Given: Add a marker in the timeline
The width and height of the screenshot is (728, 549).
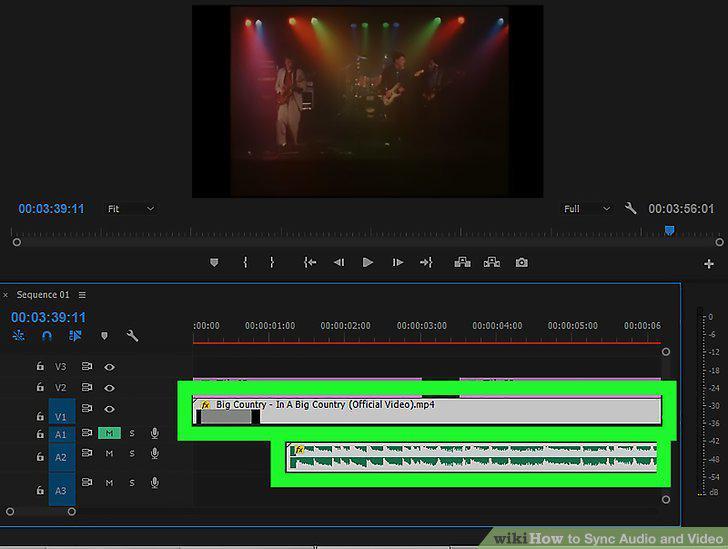Looking at the screenshot, I should [104, 336].
